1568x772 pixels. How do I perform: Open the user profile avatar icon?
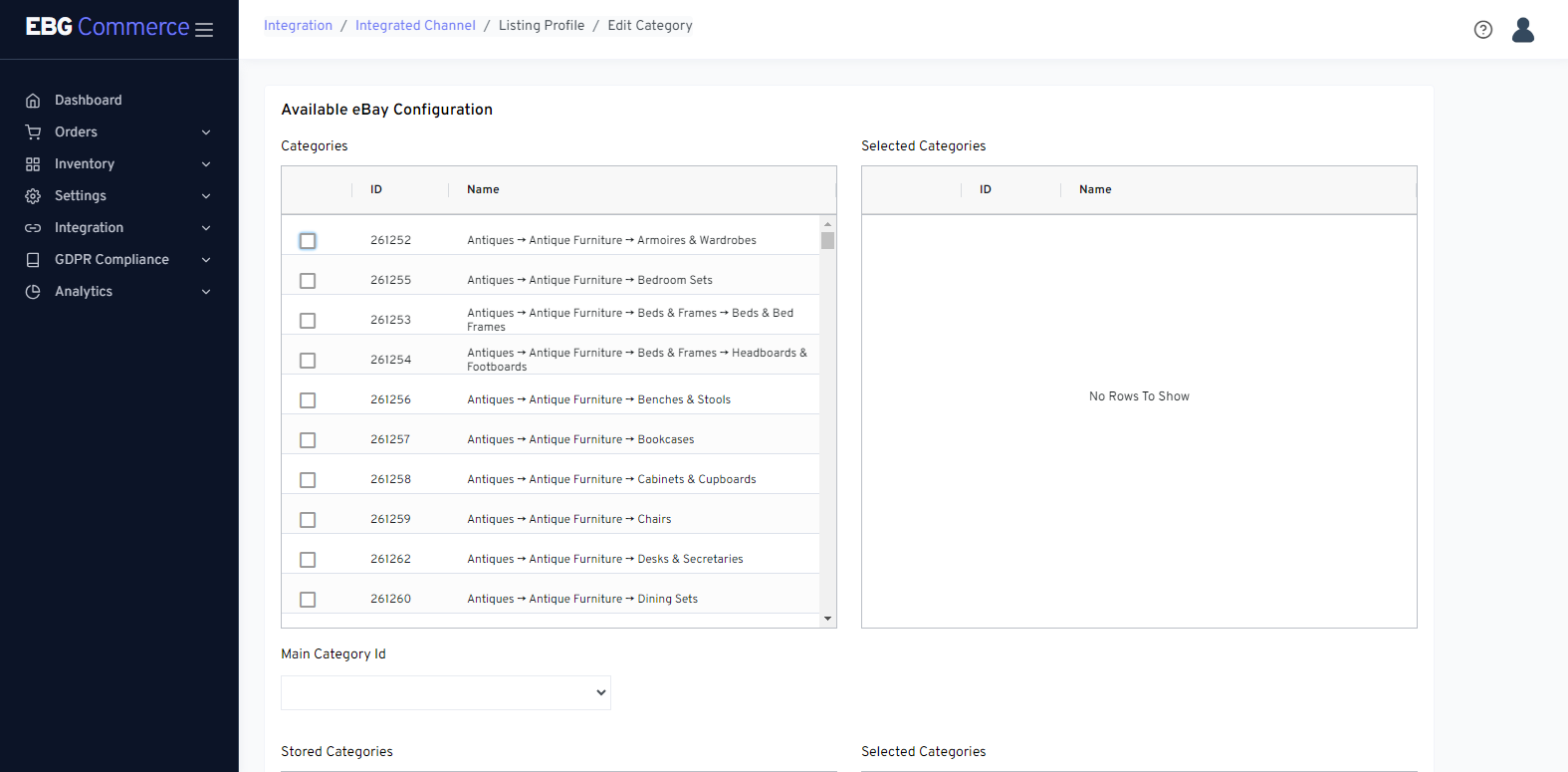click(1522, 30)
